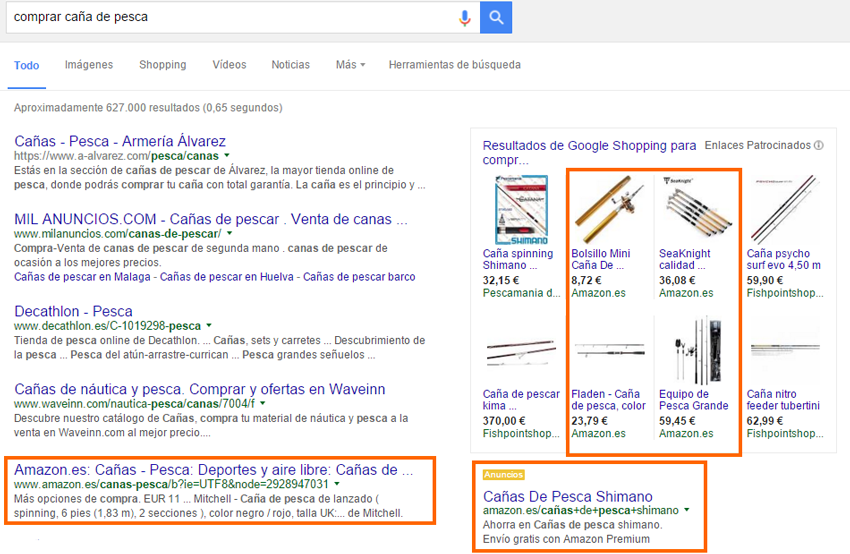Open the Cañas De Pesca Shimano ad
Viewport: 850px width, 554px height.
tap(568, 497)
